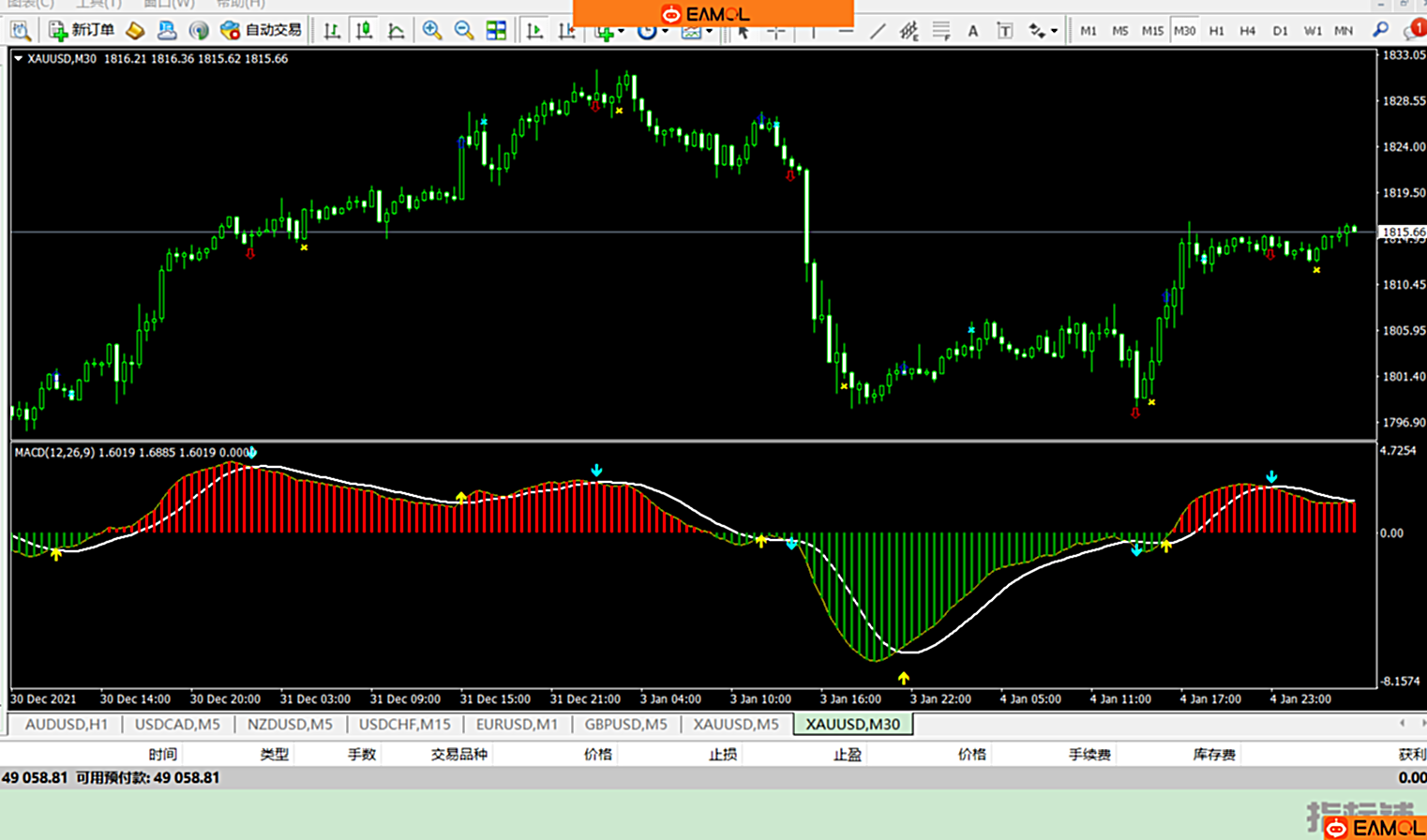The height and width of the screenshot is (840, 1427).
Task: Select the Fibonacci retracement tool
Action: [940, 32]
